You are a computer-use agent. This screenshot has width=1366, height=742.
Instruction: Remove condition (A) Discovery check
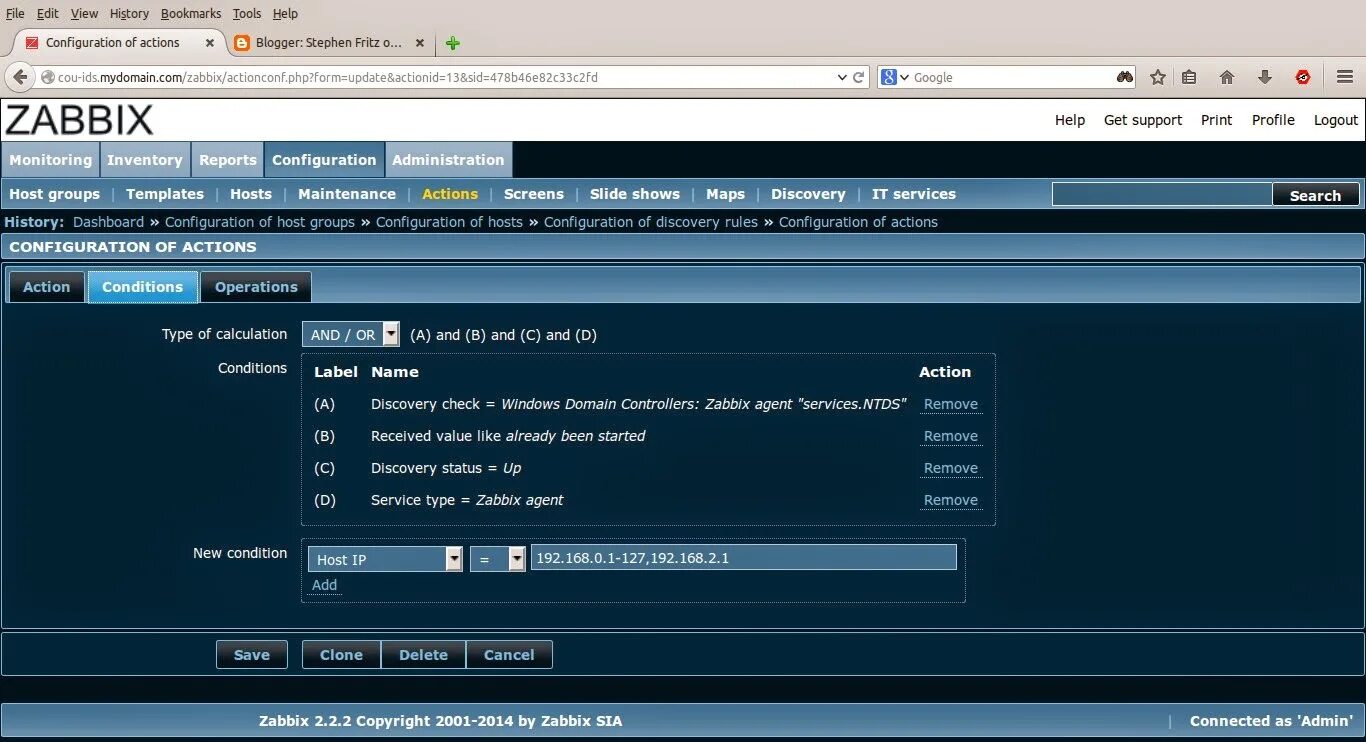click(951, 404)
